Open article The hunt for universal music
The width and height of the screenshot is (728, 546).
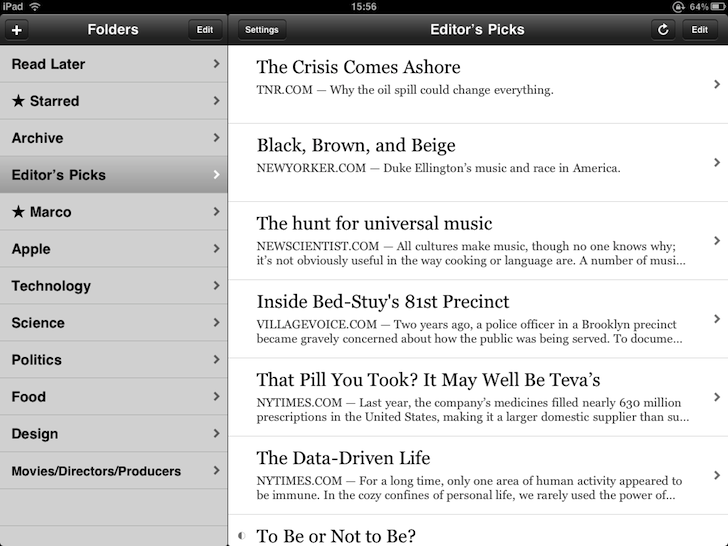478,241
